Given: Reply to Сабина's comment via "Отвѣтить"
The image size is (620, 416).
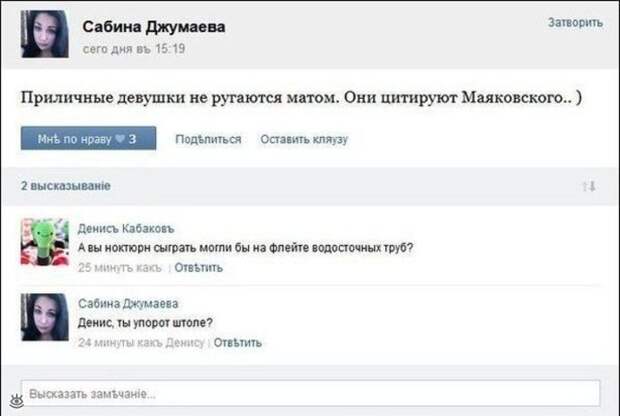Looking at the screenshot, I should [x=238, y=342].
